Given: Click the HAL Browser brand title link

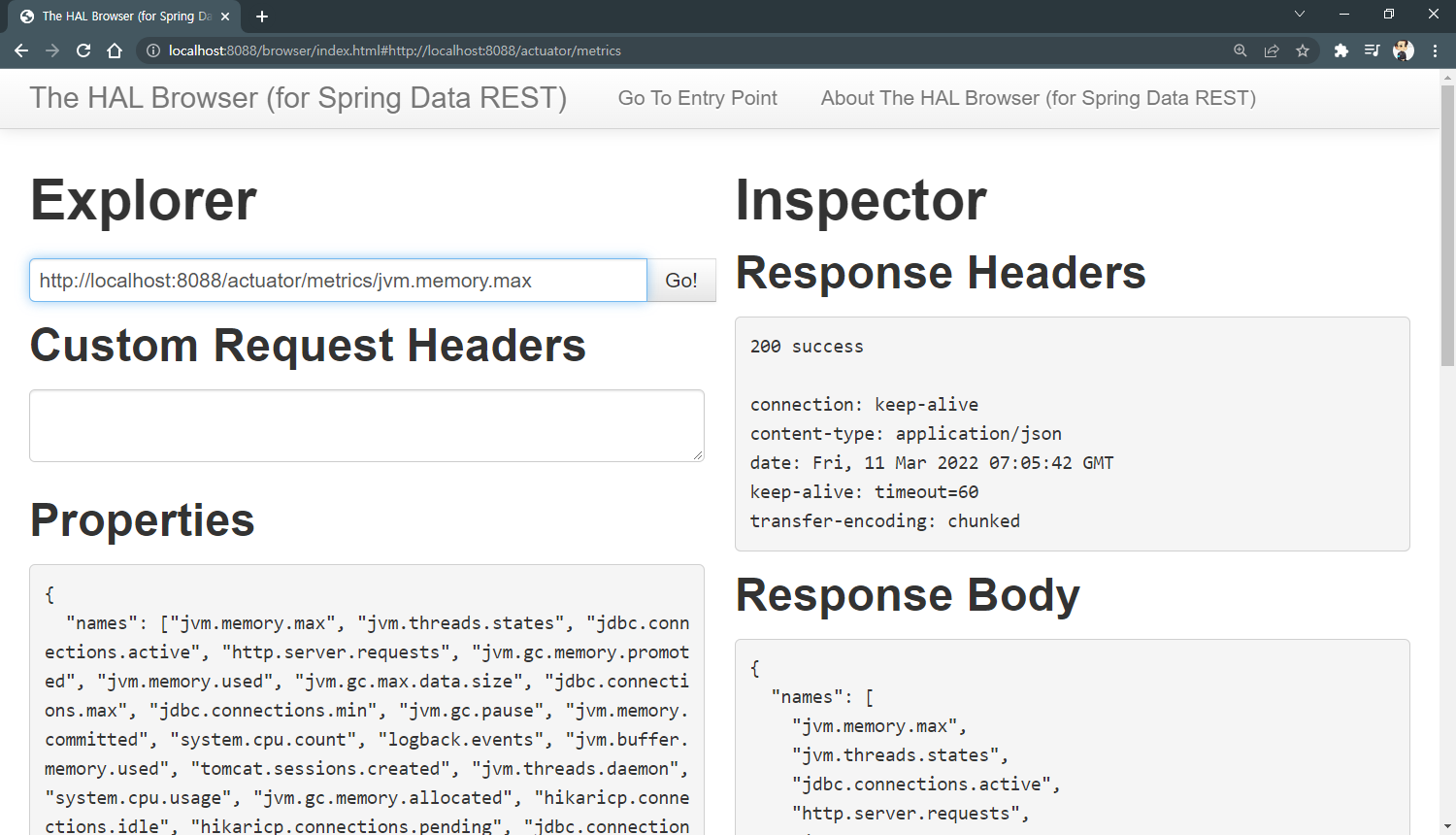Looking at the screenshot, I should point(298,98).
